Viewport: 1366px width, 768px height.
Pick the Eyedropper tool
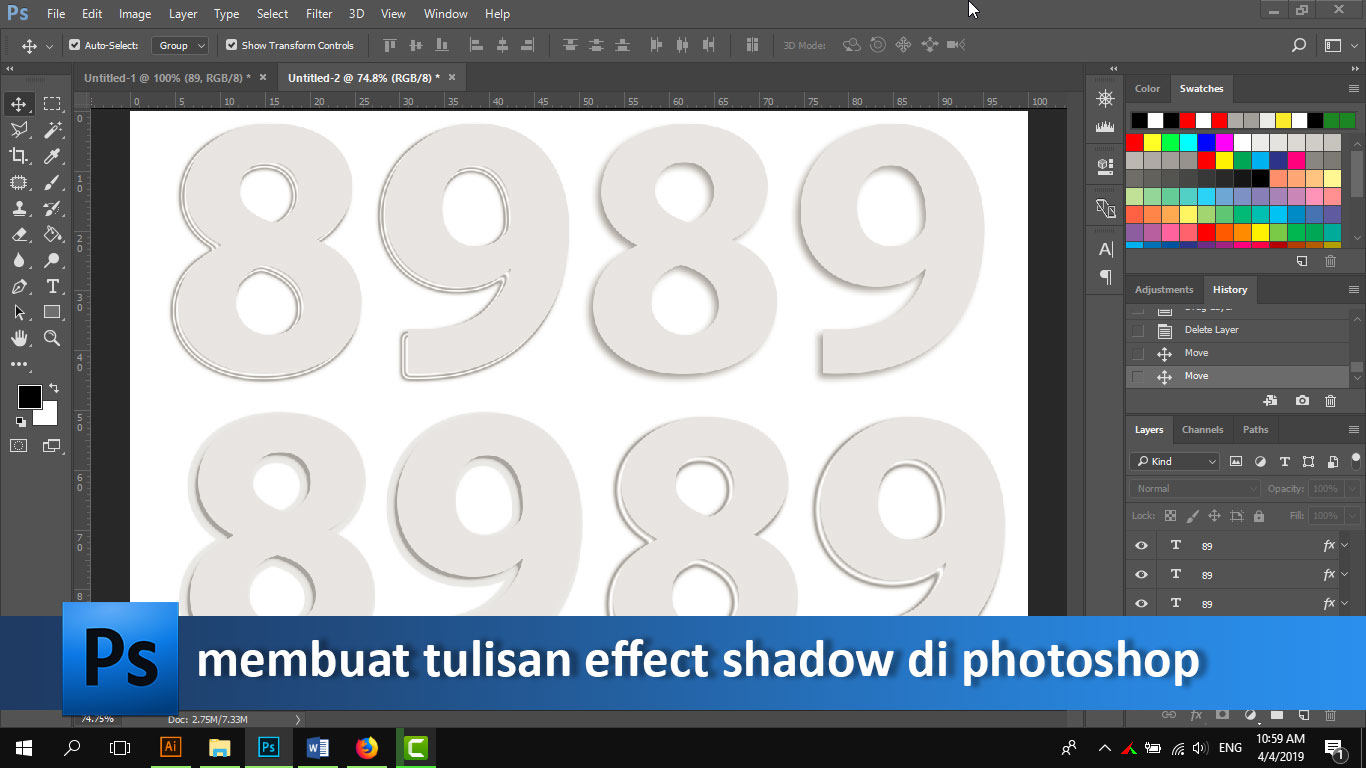click(52, 156)
